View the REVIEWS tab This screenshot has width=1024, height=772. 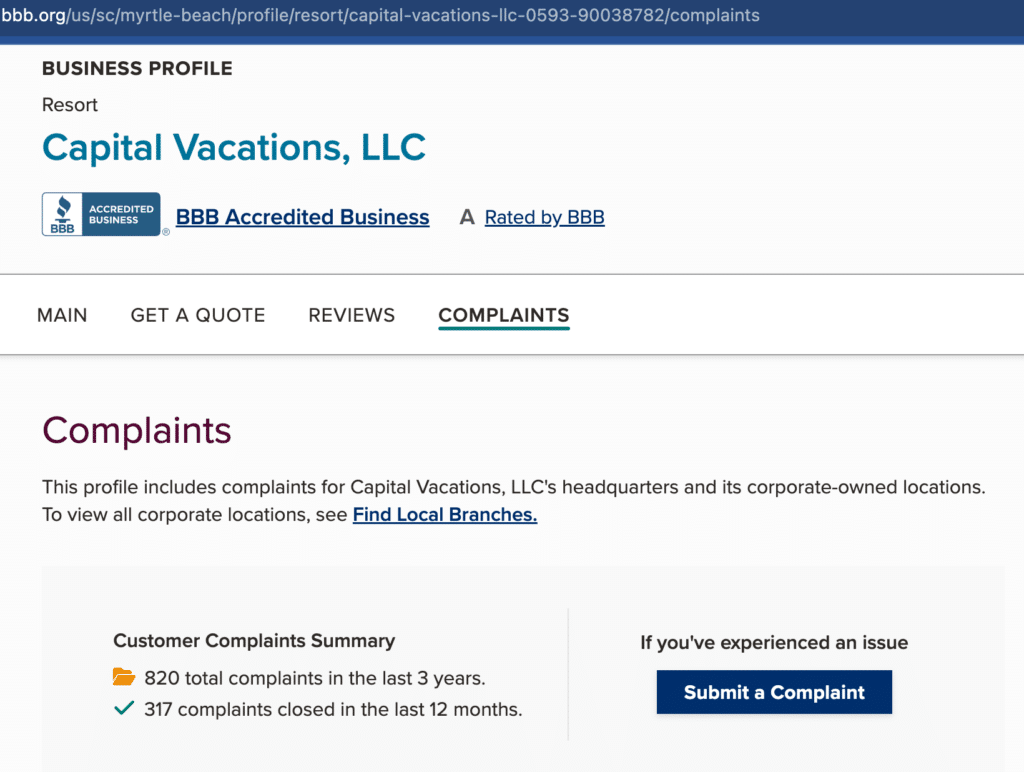[351, 315]
